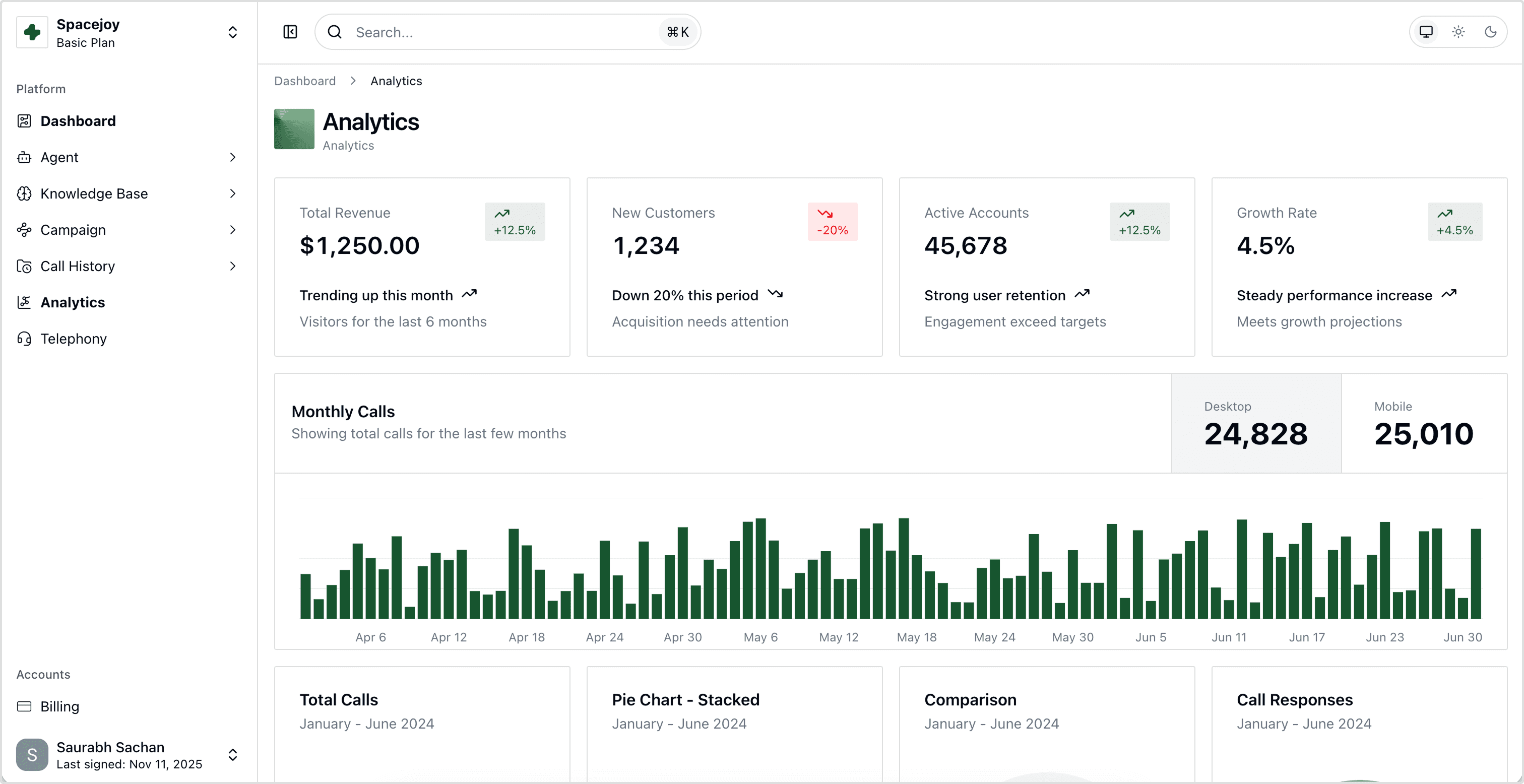Open Analytics in the sidebar

[72, 302]
